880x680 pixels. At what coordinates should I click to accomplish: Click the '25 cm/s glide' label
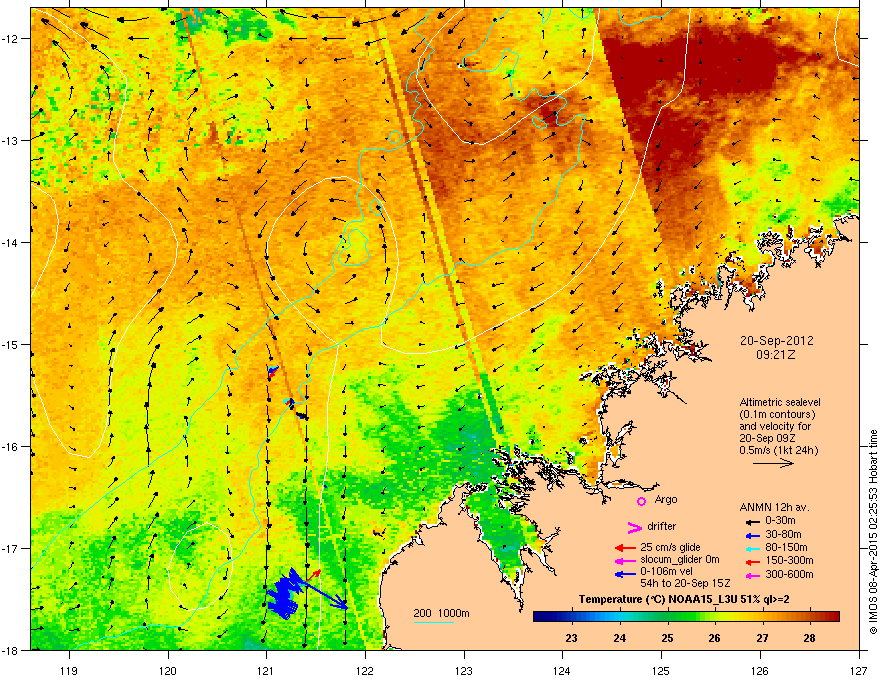click(x=670, y=547)
